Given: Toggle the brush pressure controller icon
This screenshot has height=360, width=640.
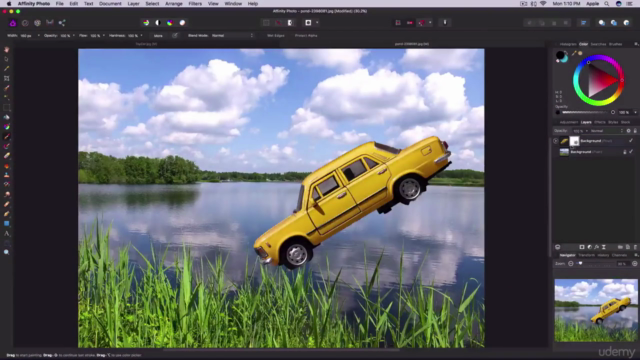Looking at the screenshot, I should coord(175,36).
